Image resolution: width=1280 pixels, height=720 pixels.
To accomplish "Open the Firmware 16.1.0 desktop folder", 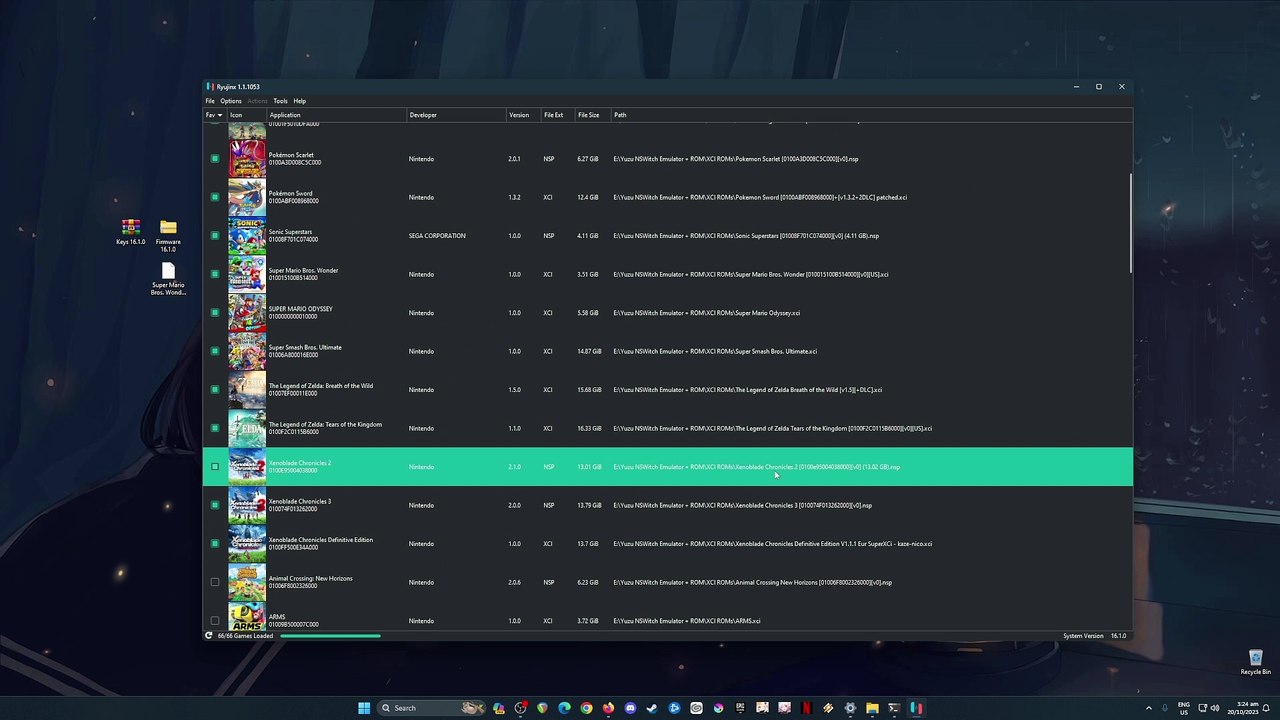I will (x=168, y=236).
